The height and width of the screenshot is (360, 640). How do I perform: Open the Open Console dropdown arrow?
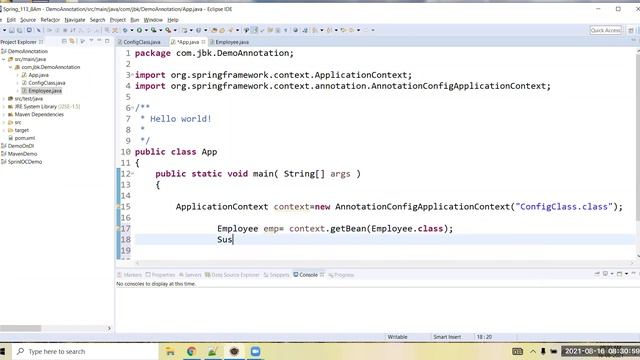coord(627,273)
